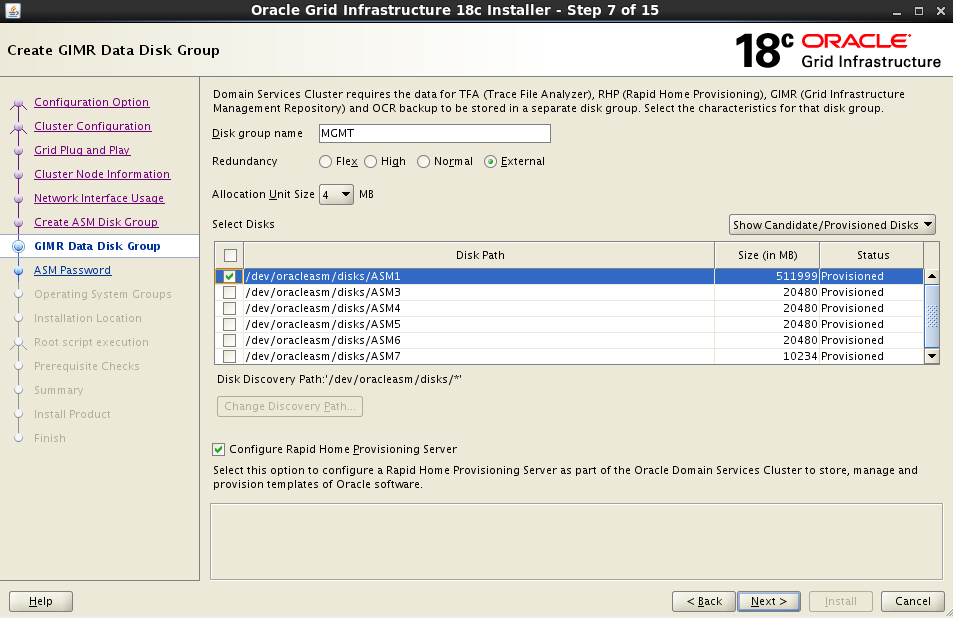Click the message area box at bottom

(x=576, y=541)
